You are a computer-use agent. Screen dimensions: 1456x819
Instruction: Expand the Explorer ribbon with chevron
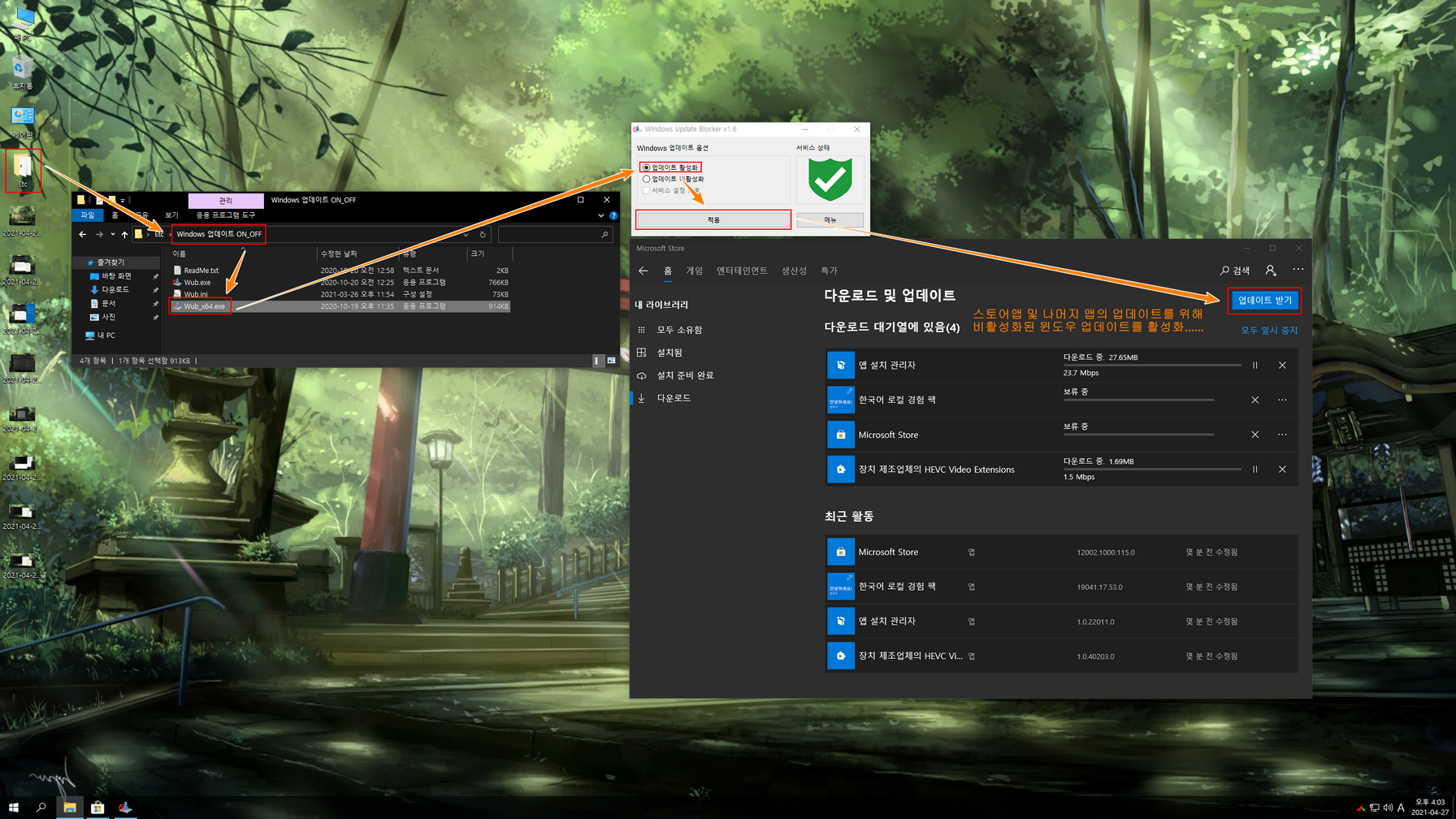click(601, 215)
